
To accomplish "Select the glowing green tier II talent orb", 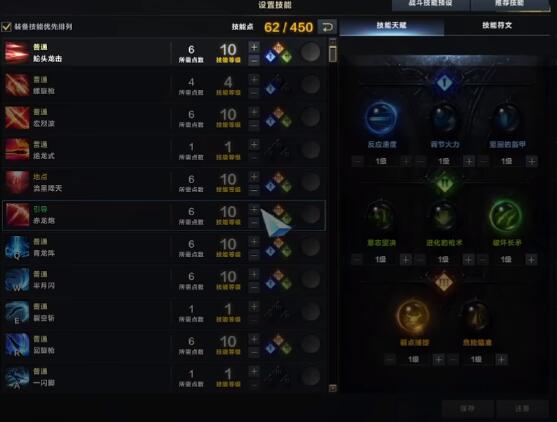I will pyautogui.click(x=505, y=216).
